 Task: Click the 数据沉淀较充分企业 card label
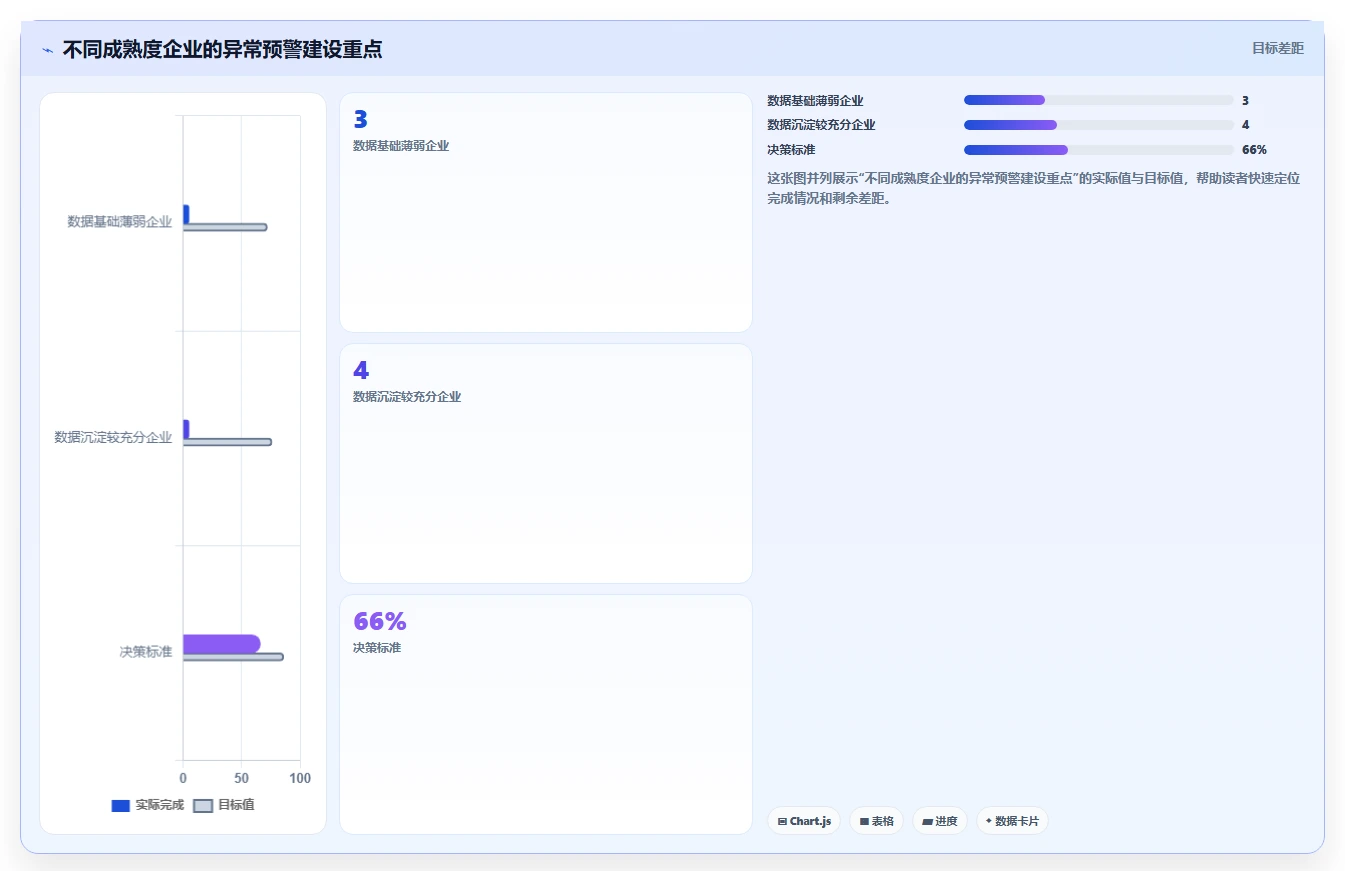click(407, 397)
